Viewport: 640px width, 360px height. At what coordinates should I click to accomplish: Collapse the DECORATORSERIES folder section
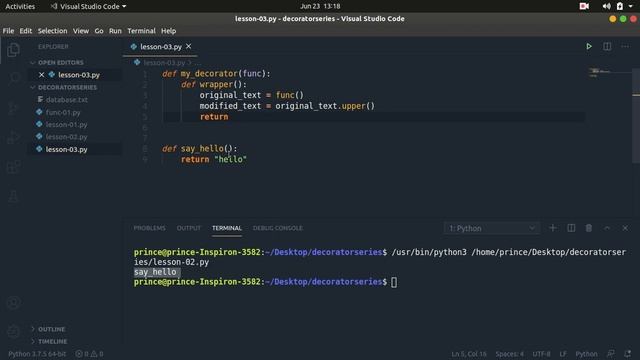pyautogui.click(x=67, y=87)
